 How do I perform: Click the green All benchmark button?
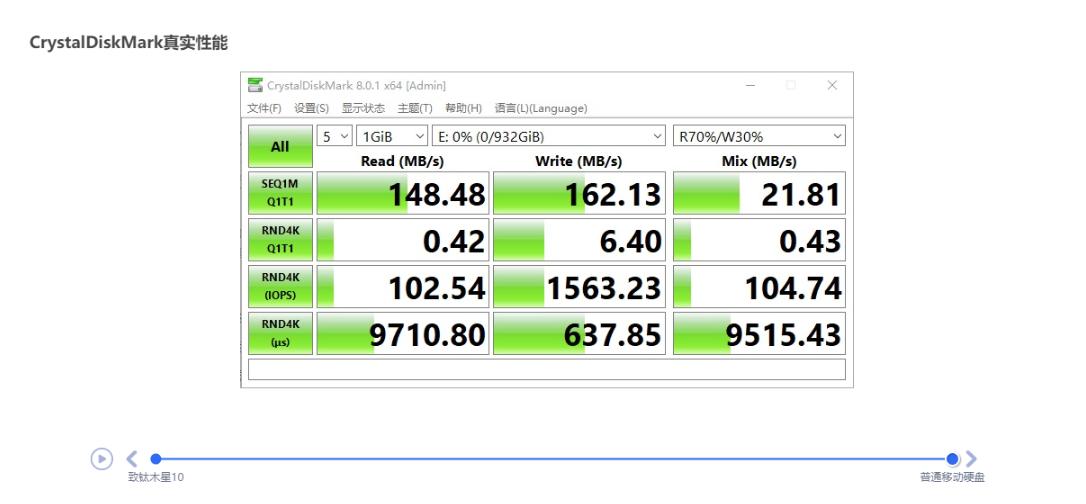[280, 146]
